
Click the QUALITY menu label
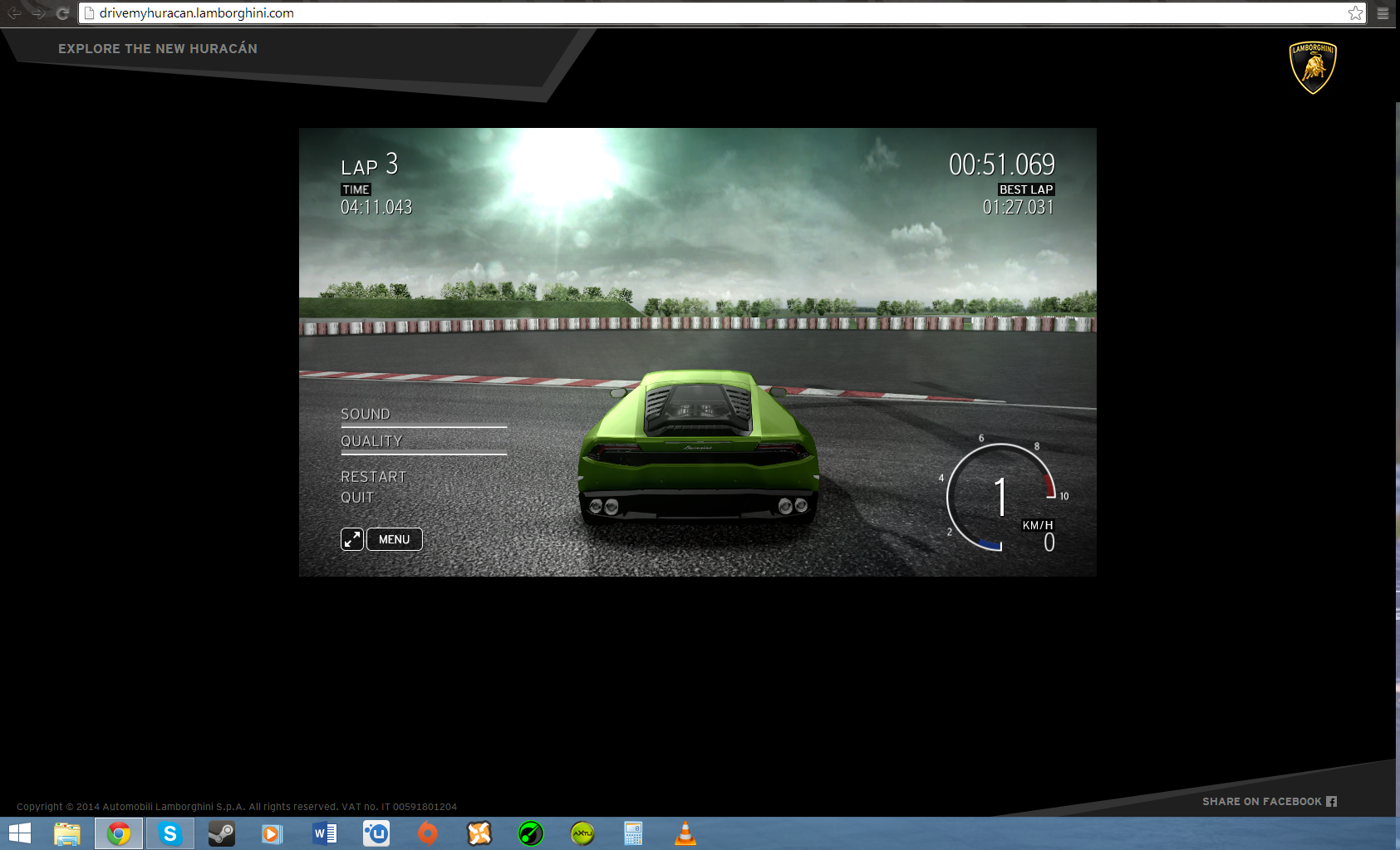[371, 441]
